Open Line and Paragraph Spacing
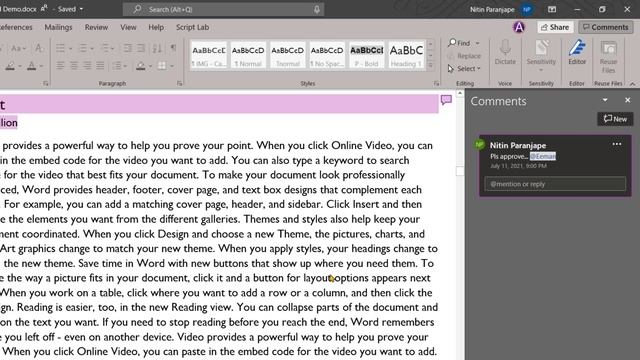The image size is (640, 360). pos(117,65)
